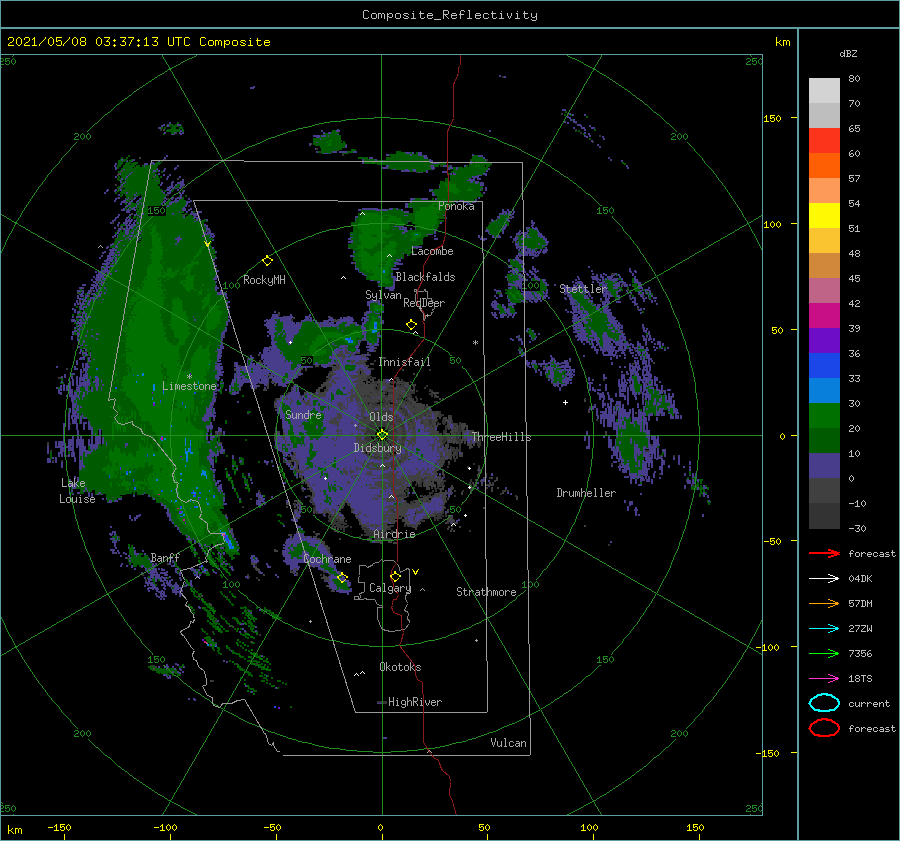Click the radar site diamond between Olds and Didsbury
Viewport: 900px width, 841px height.
point(382,435)
